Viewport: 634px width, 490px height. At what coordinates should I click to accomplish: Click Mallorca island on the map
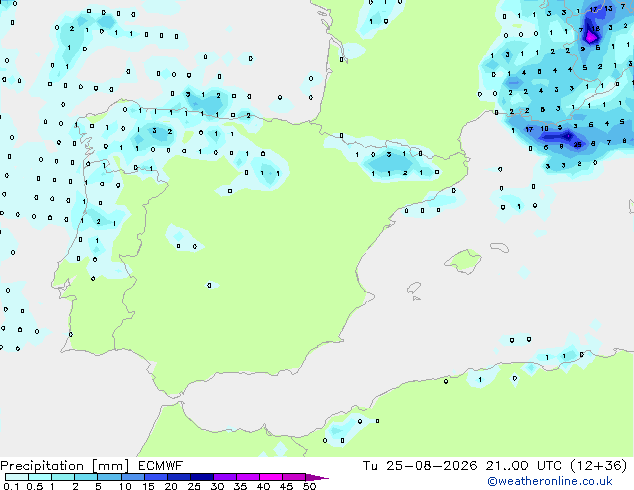463,261
